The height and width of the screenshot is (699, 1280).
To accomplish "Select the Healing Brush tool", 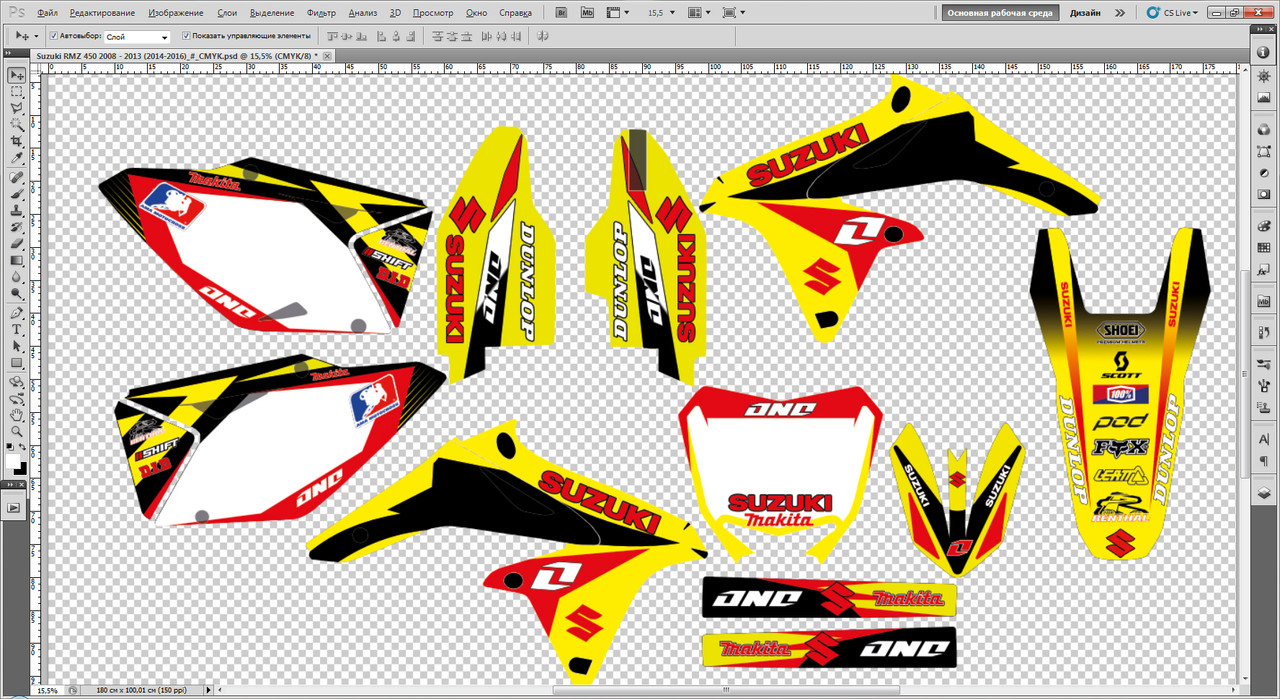I will (17, 178).
